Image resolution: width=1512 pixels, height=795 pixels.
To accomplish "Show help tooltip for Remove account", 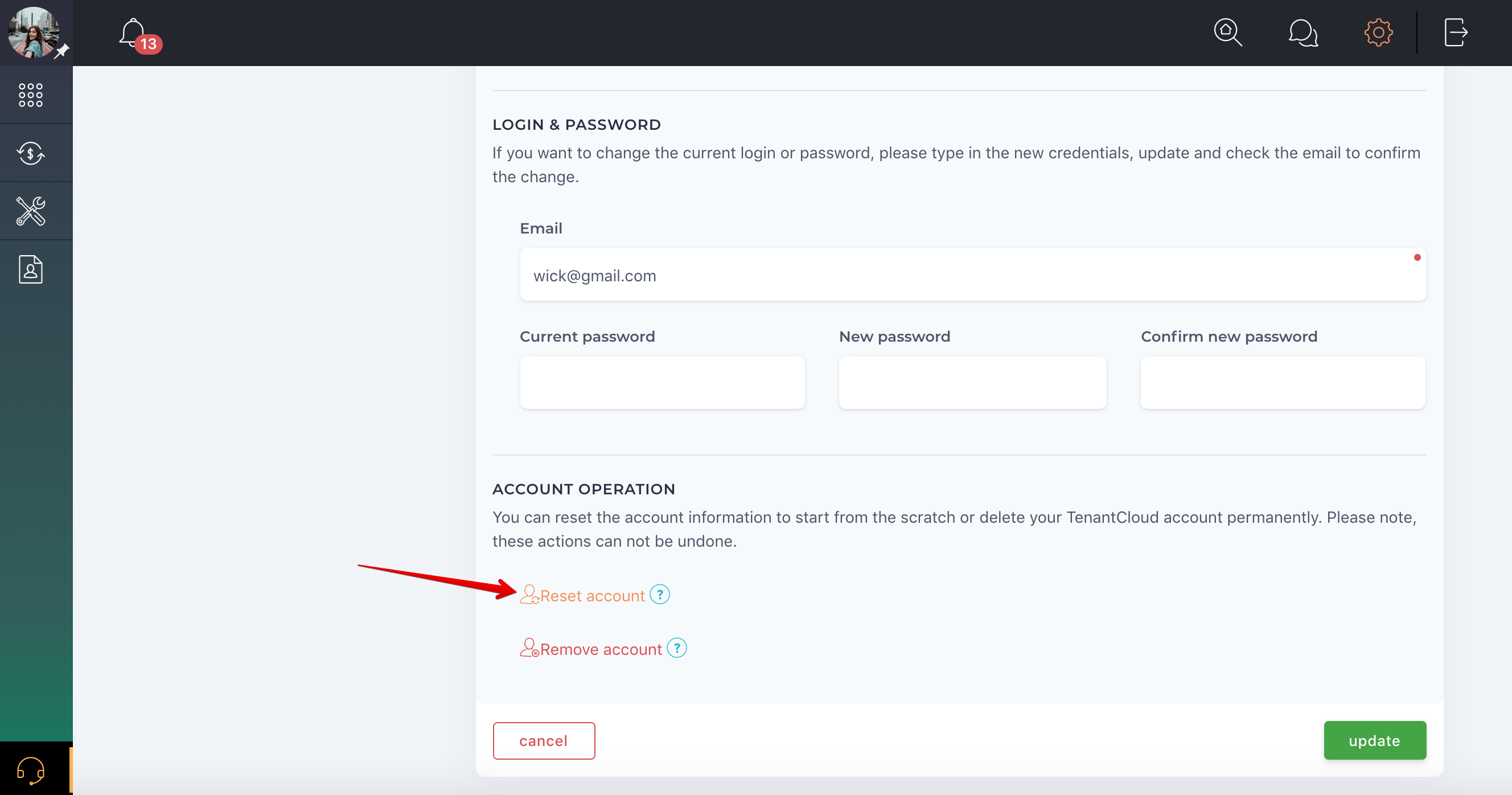I will tap(677, 648).
